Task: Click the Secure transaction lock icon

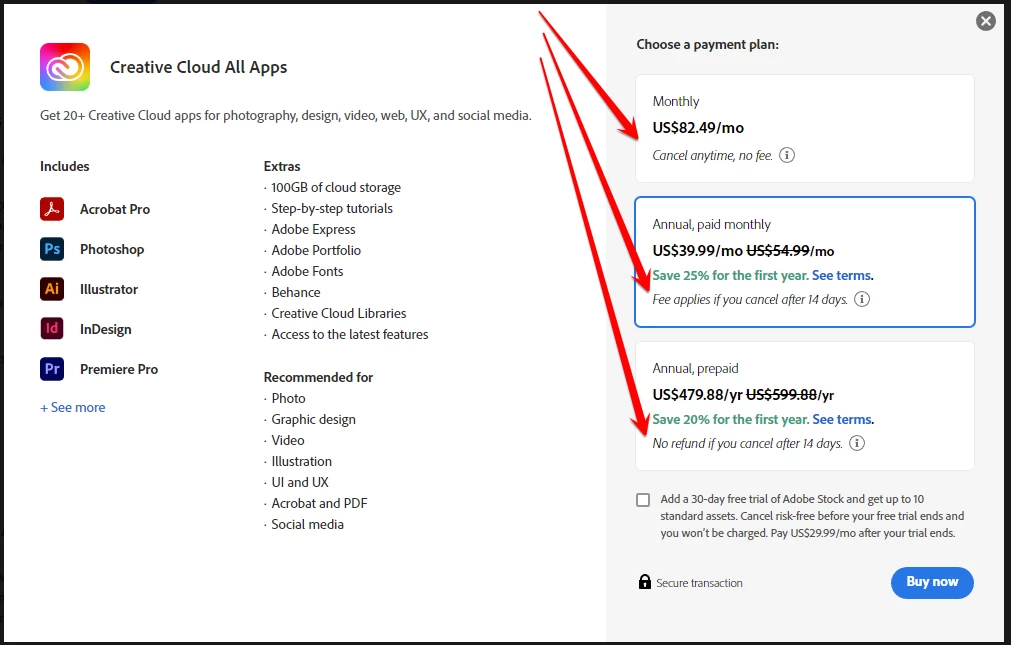Action: (645, 582)
